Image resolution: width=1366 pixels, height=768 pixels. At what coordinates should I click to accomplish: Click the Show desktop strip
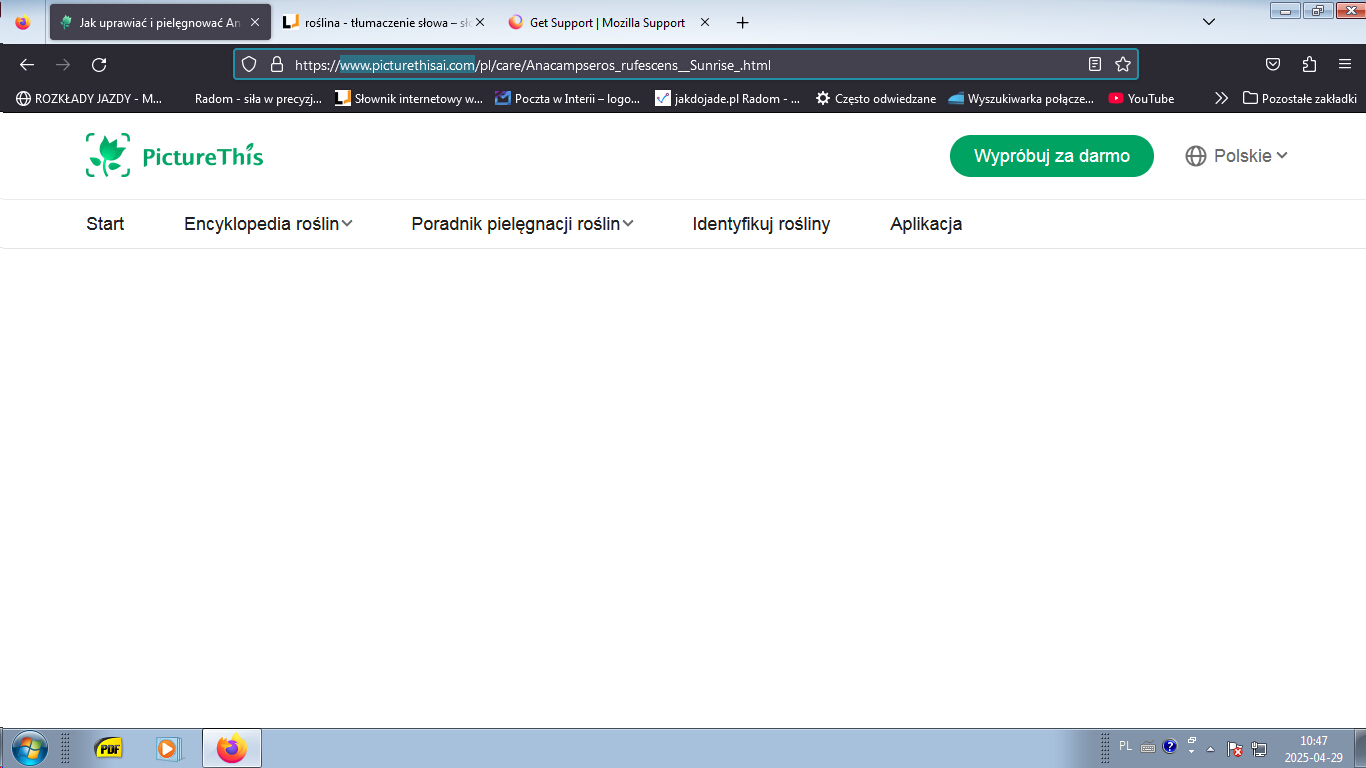[1359, 748]
